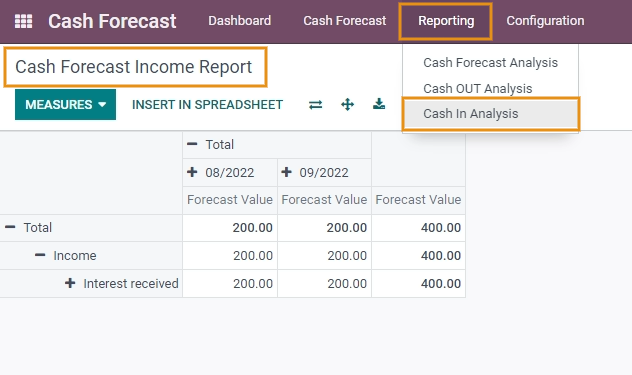Choose Cash OUT Analysis from menu
The image size is (632, 375).
point(478,88)
